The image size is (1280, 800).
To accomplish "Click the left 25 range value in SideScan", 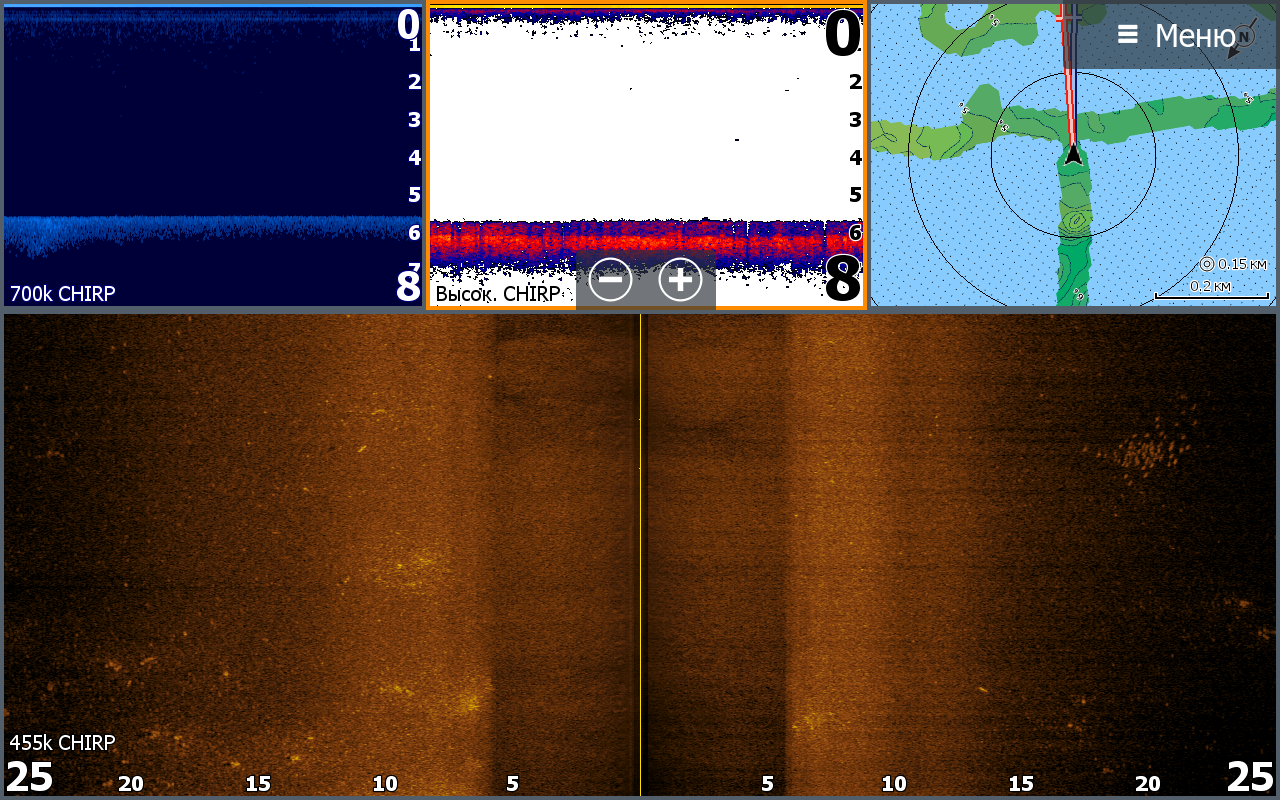I will tap(29, 777).
